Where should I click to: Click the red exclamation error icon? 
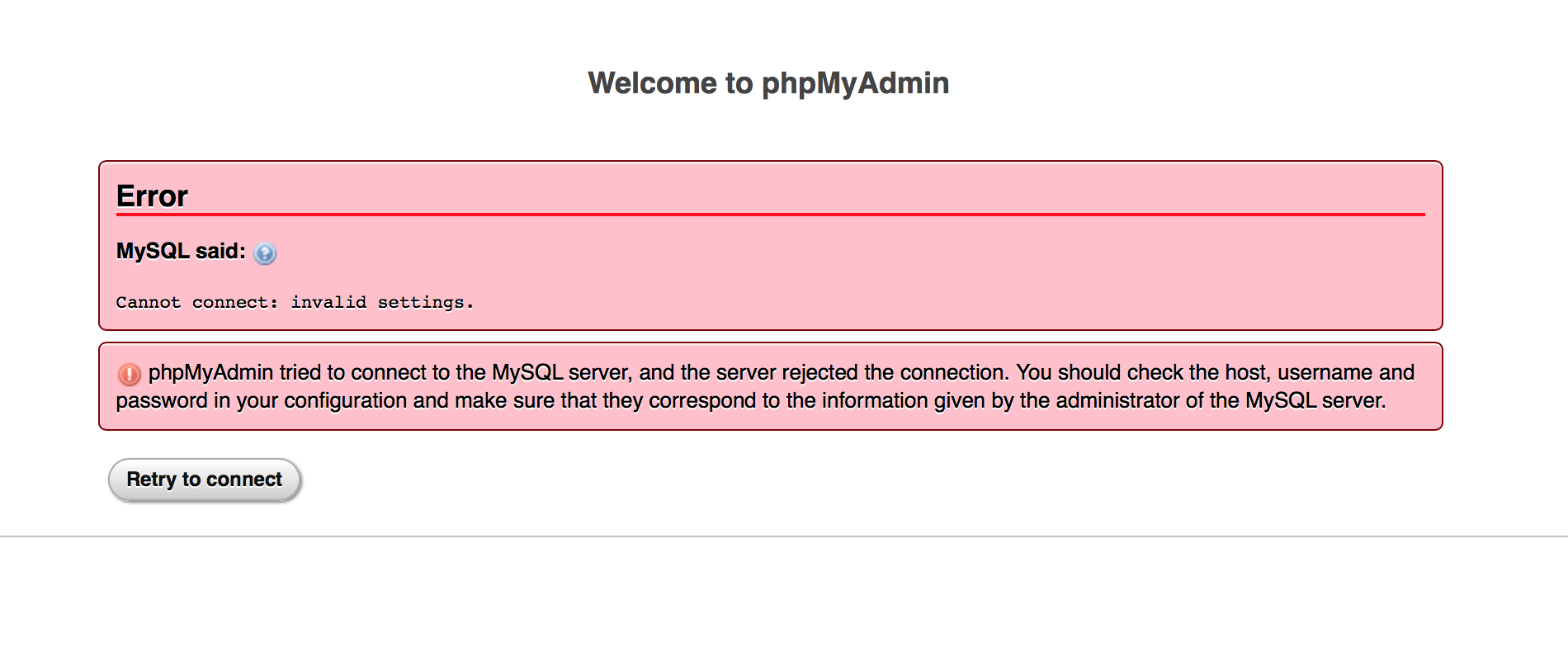pyautogui.click(x=130, y=375)
